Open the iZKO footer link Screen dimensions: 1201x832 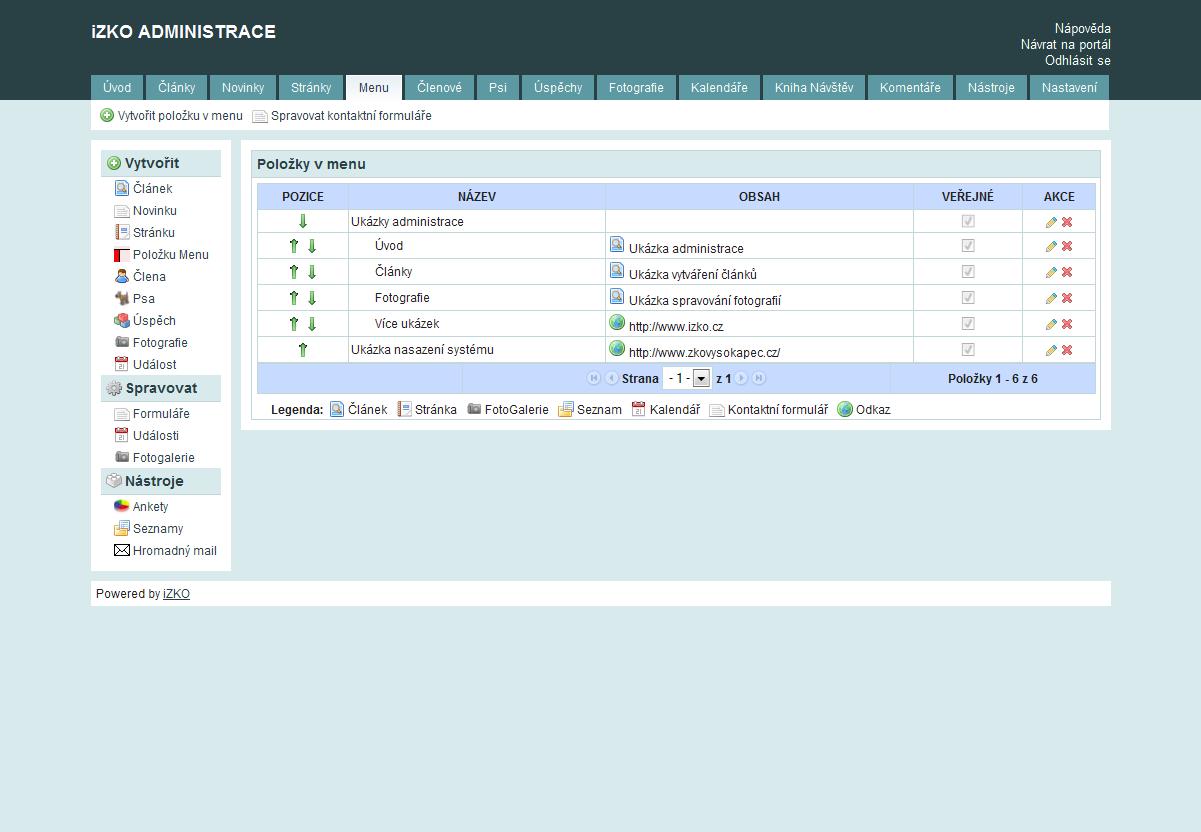click(176, 594)
